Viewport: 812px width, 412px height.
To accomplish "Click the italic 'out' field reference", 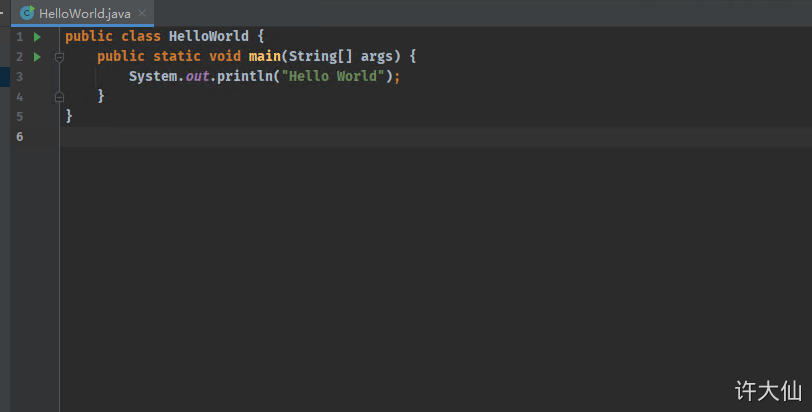I will tap(197, 76).
